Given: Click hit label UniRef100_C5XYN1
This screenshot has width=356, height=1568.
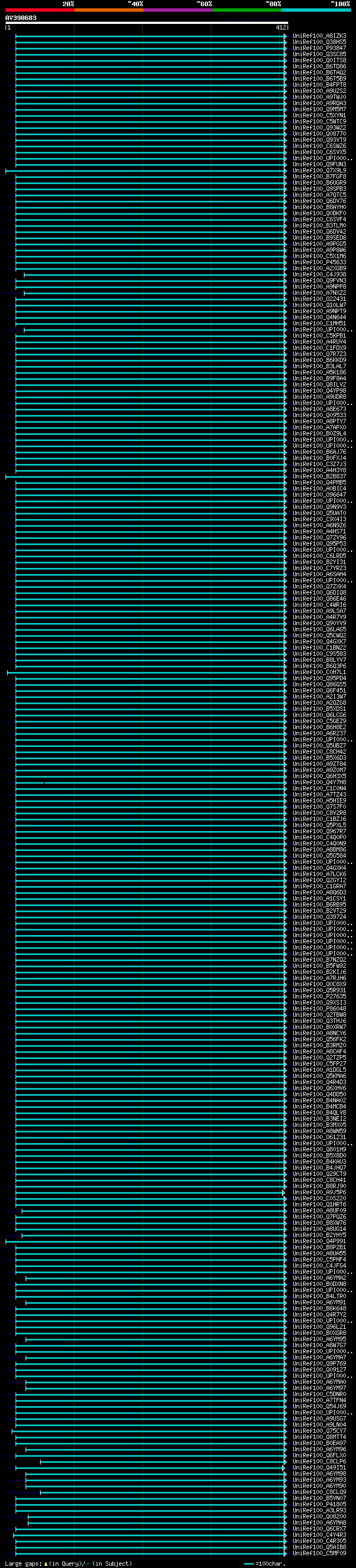Looking at the screenshot, I should (319, 116).
